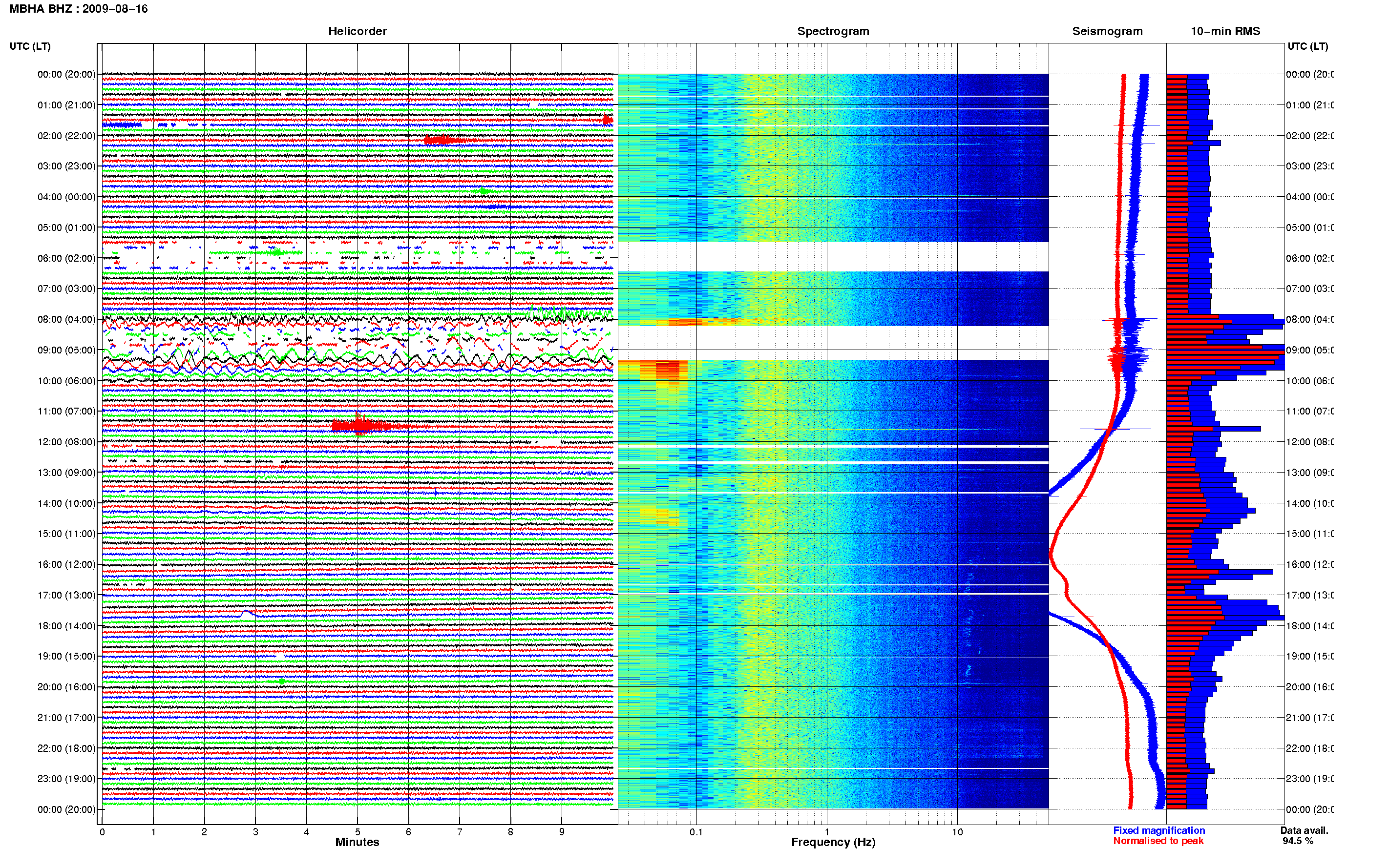The width and height of the screenshot is (1389, 868).
Task: Click left time label 21:00 (17:00)
Action: [x=66, y=718]
